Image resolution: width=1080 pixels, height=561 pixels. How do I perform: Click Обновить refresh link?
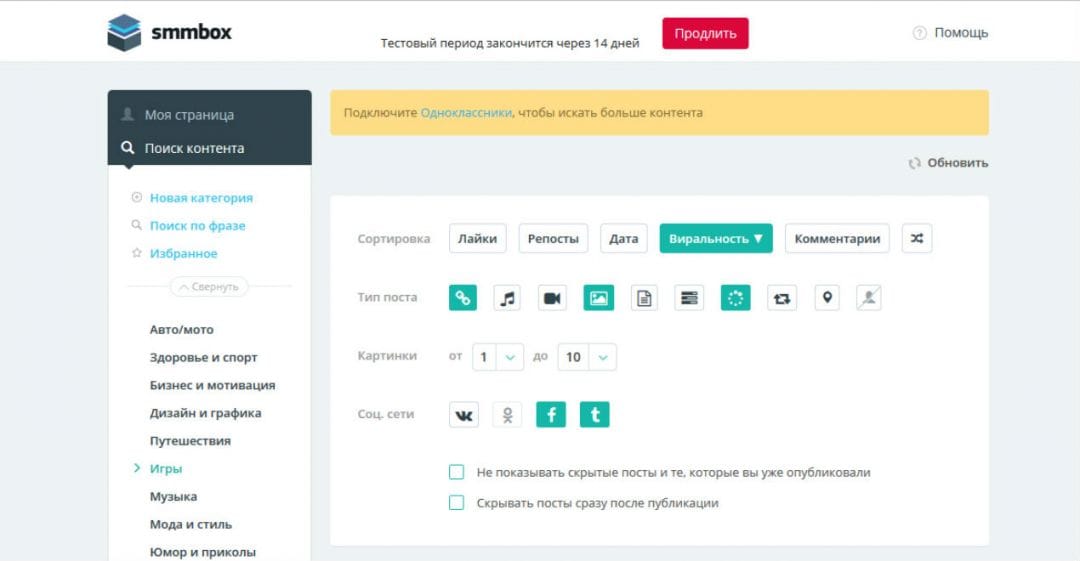(957, 163)
